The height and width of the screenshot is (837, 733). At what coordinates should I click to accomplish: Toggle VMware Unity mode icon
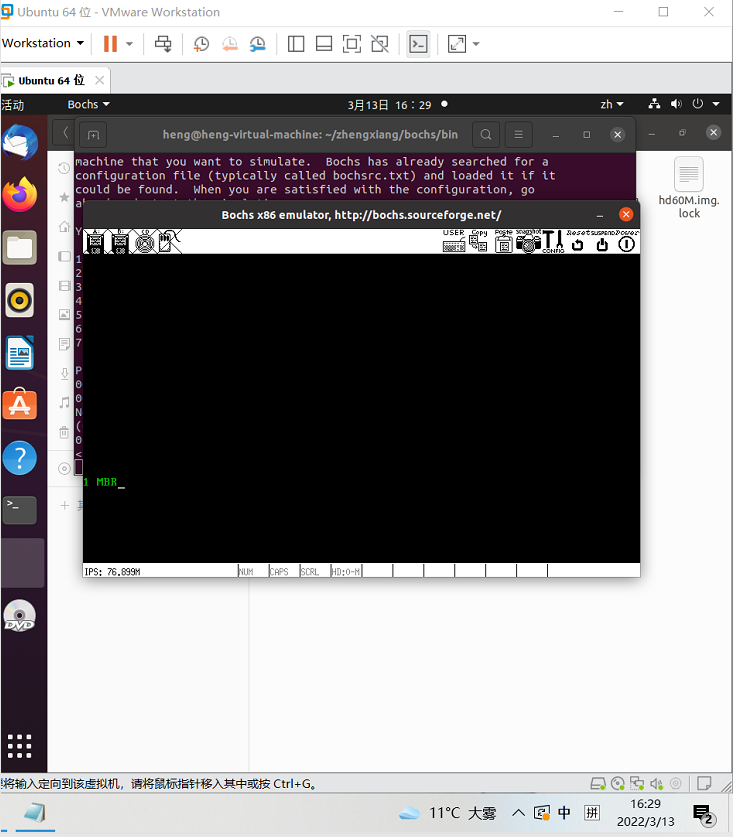tap(380, 44)
